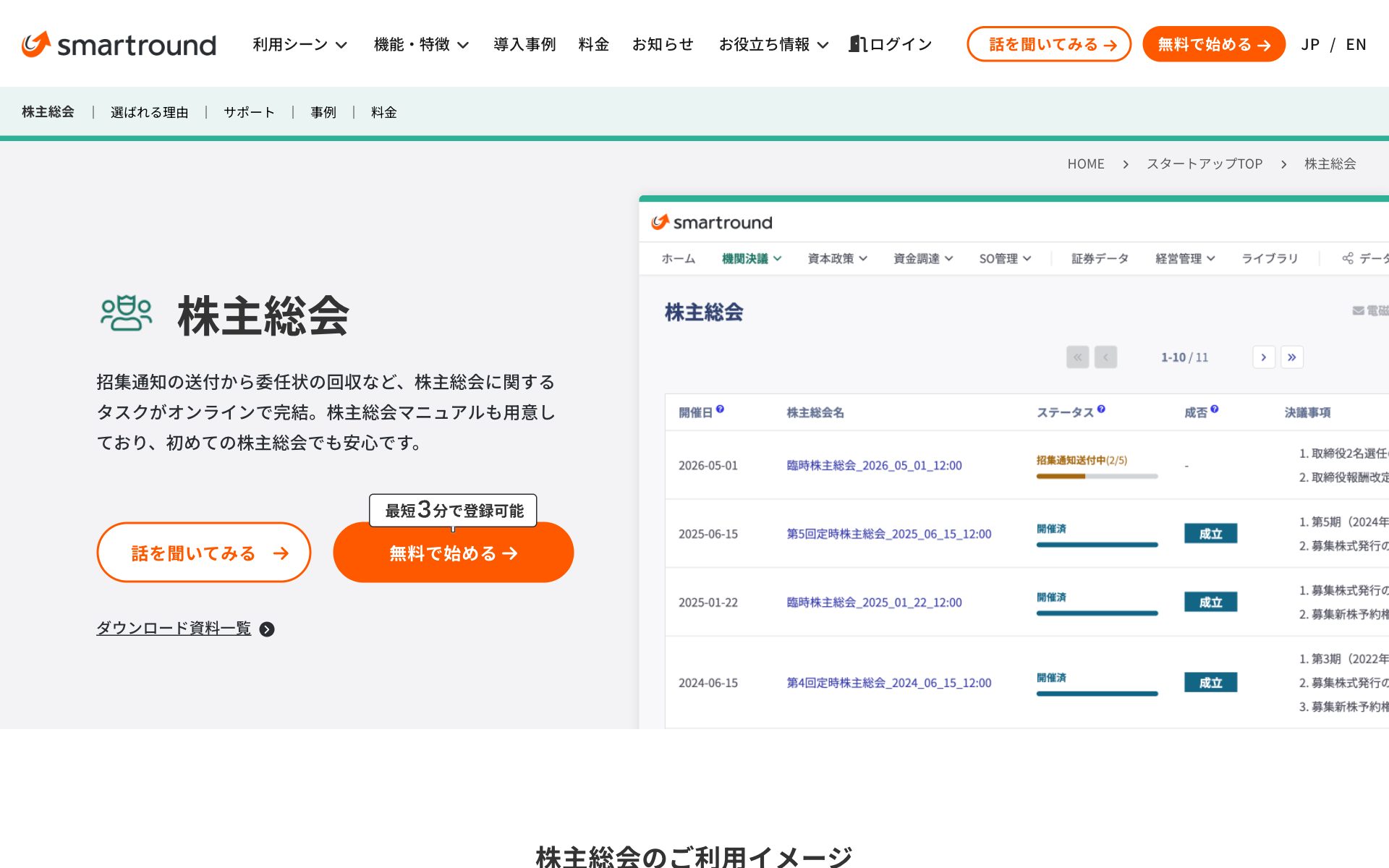Switch language to JP
This screenshot has width=1389, height=868.
tap(1310, 45)
